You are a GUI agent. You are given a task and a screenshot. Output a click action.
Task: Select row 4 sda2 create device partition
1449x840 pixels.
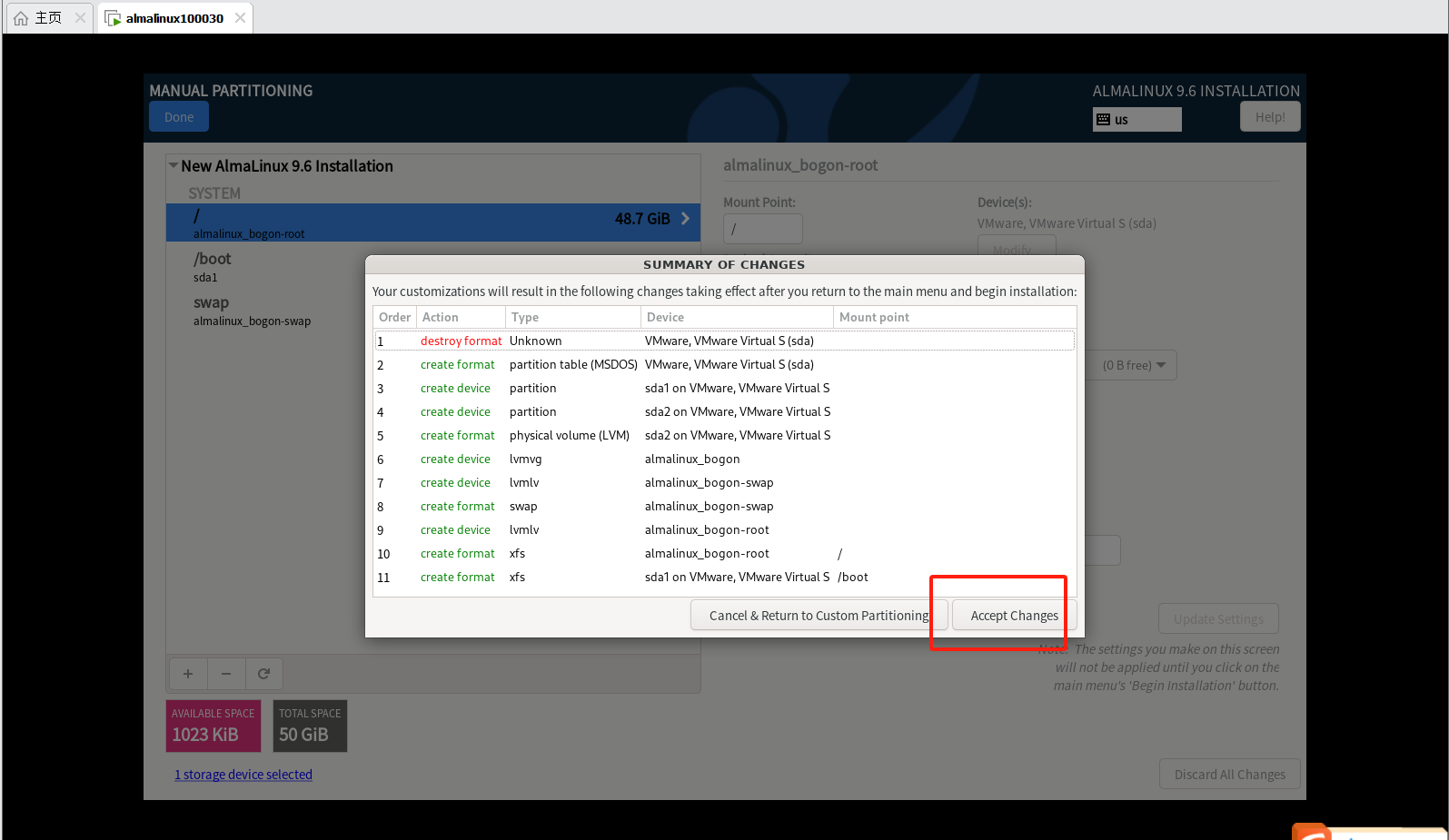[x=724, y=411]
